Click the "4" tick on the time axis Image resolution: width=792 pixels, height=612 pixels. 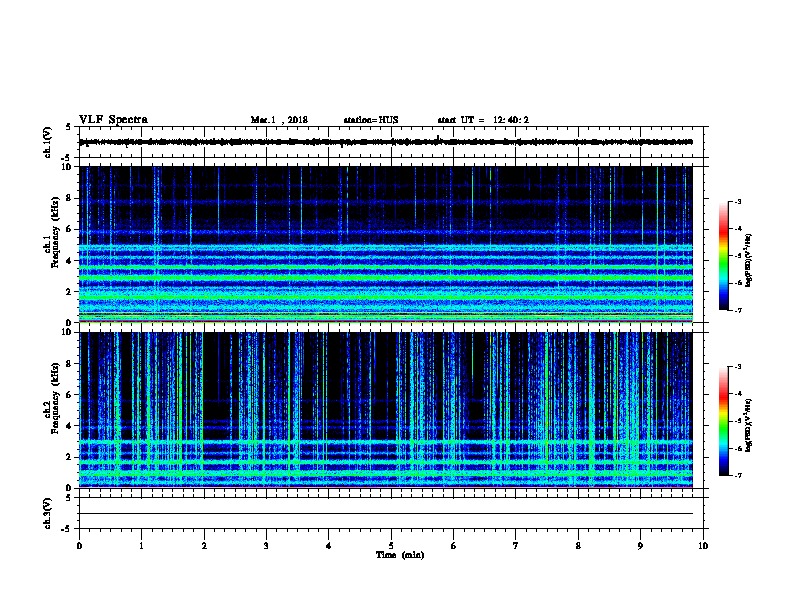pos(329,546)
